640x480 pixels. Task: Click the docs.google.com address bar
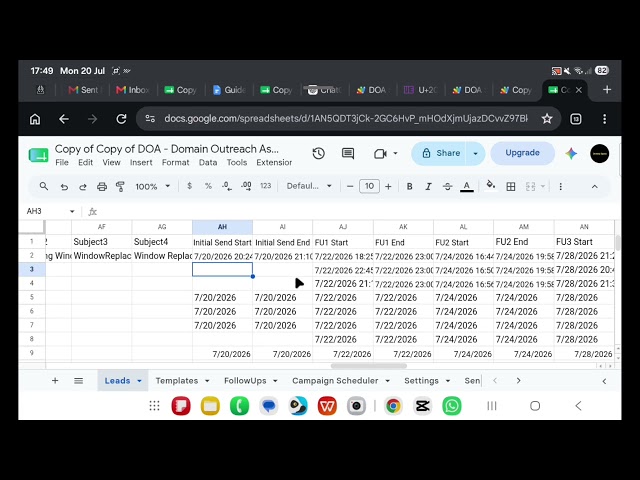point(346,119)
